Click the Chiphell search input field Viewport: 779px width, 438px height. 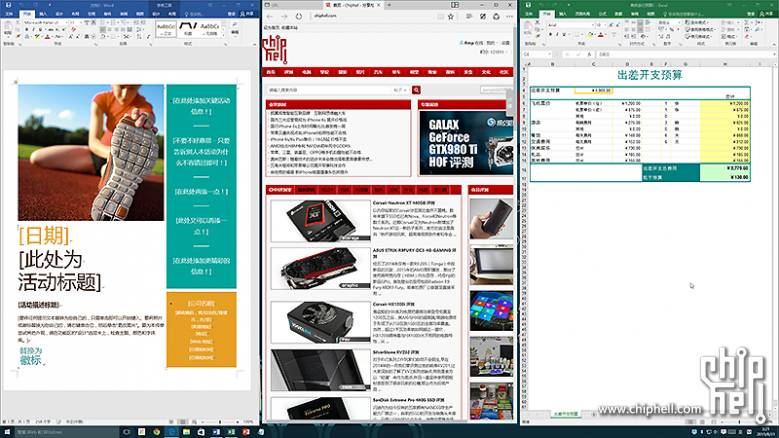click(330, 90)
